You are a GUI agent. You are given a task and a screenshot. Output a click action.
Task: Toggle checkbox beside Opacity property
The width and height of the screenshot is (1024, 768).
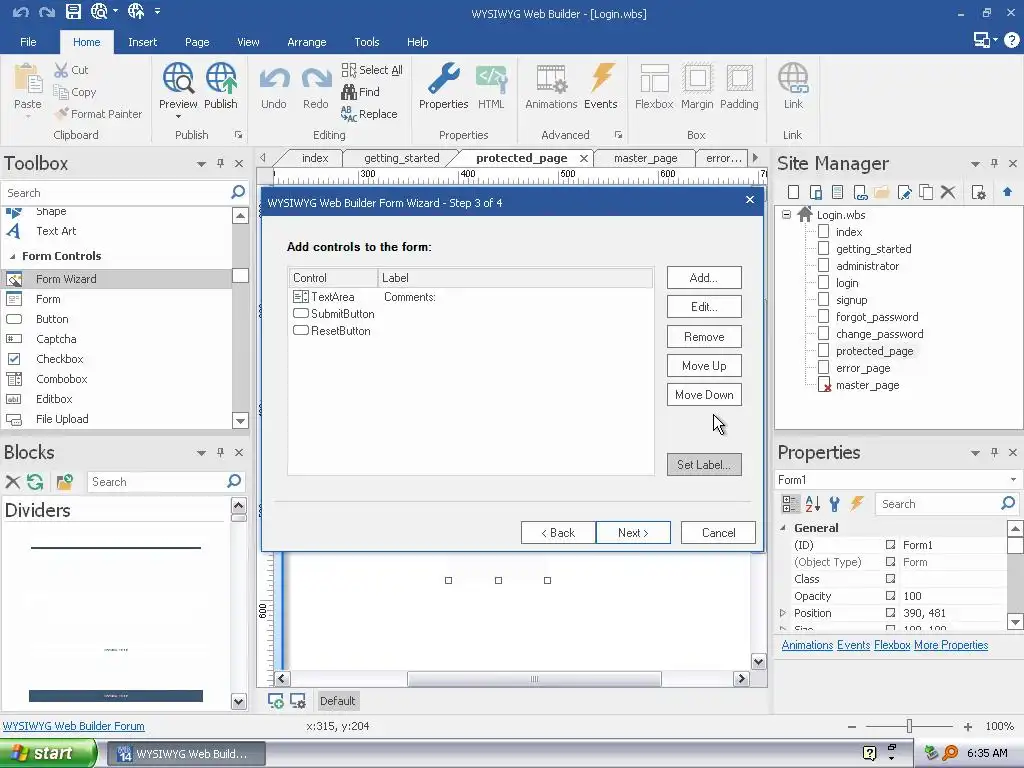[x=890, y=596]
